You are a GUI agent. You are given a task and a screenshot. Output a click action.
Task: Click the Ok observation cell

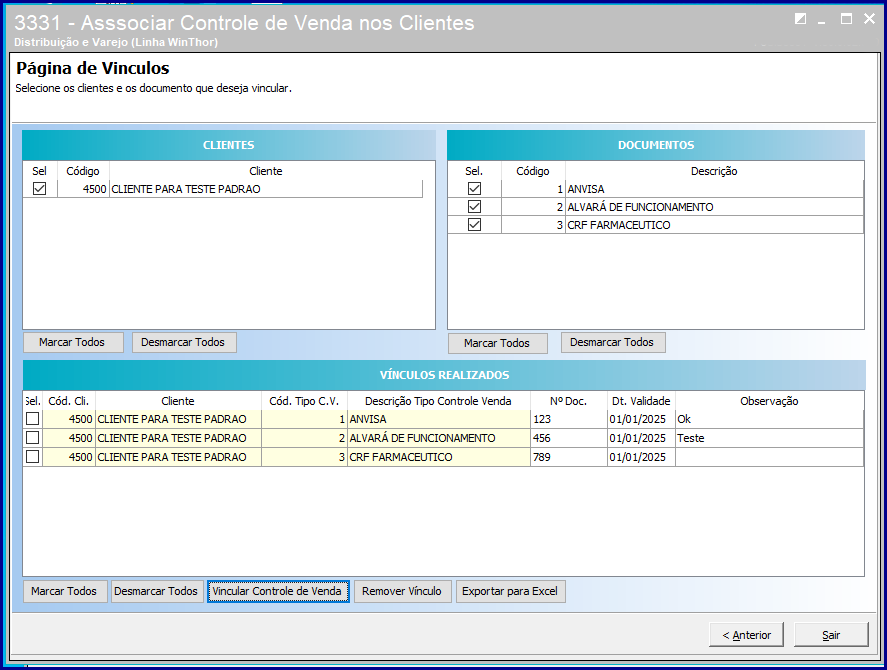[x=769, y=419]
